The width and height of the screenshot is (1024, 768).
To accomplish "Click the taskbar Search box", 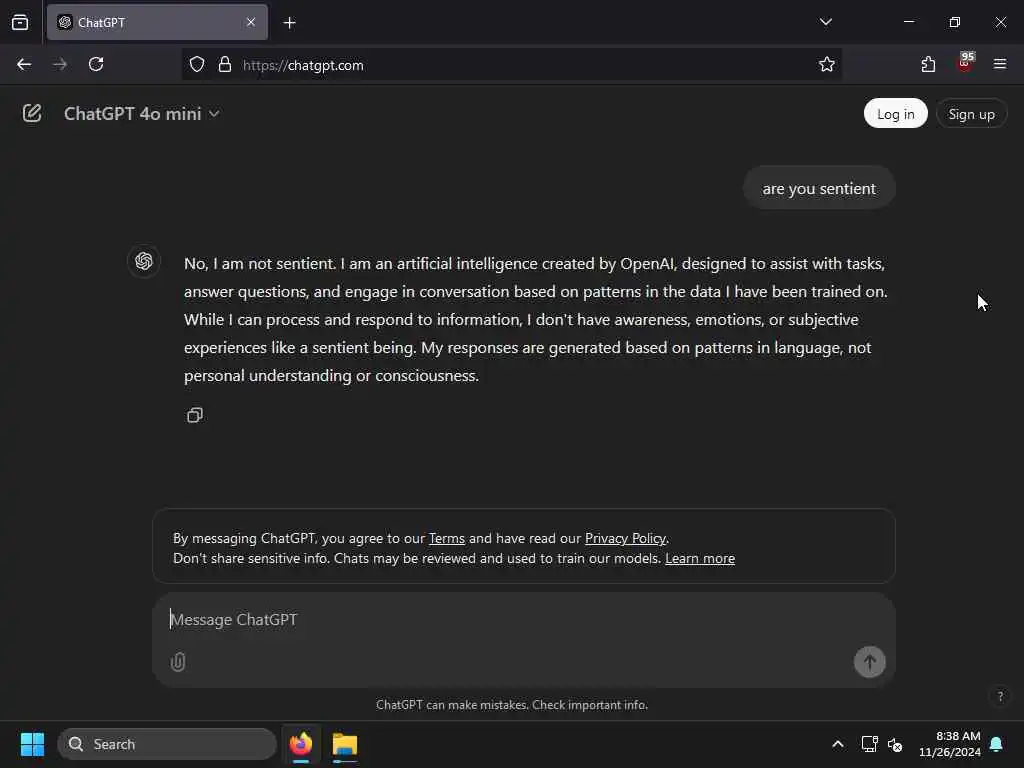I will [x=167, y=744].
